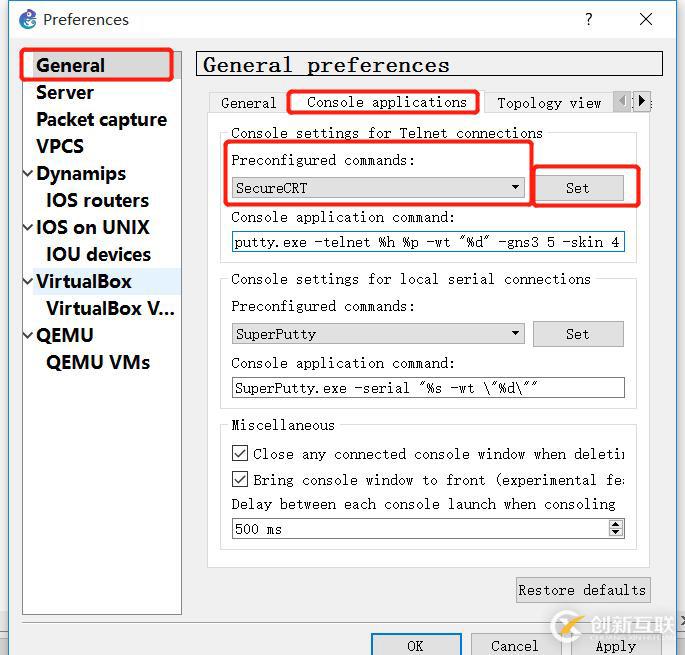The width and height of the screenshot is (685, 655).
Task: Click the serial console application command field
Action: (428, 388)
